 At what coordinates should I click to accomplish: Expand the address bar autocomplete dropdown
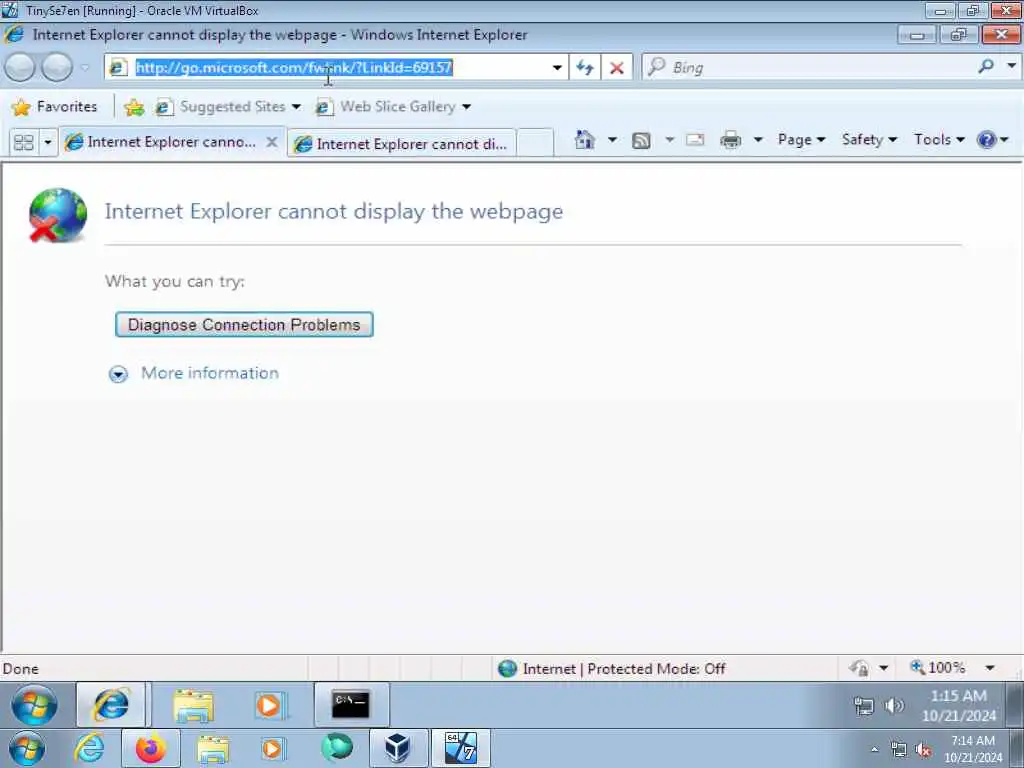pos(556,67)
